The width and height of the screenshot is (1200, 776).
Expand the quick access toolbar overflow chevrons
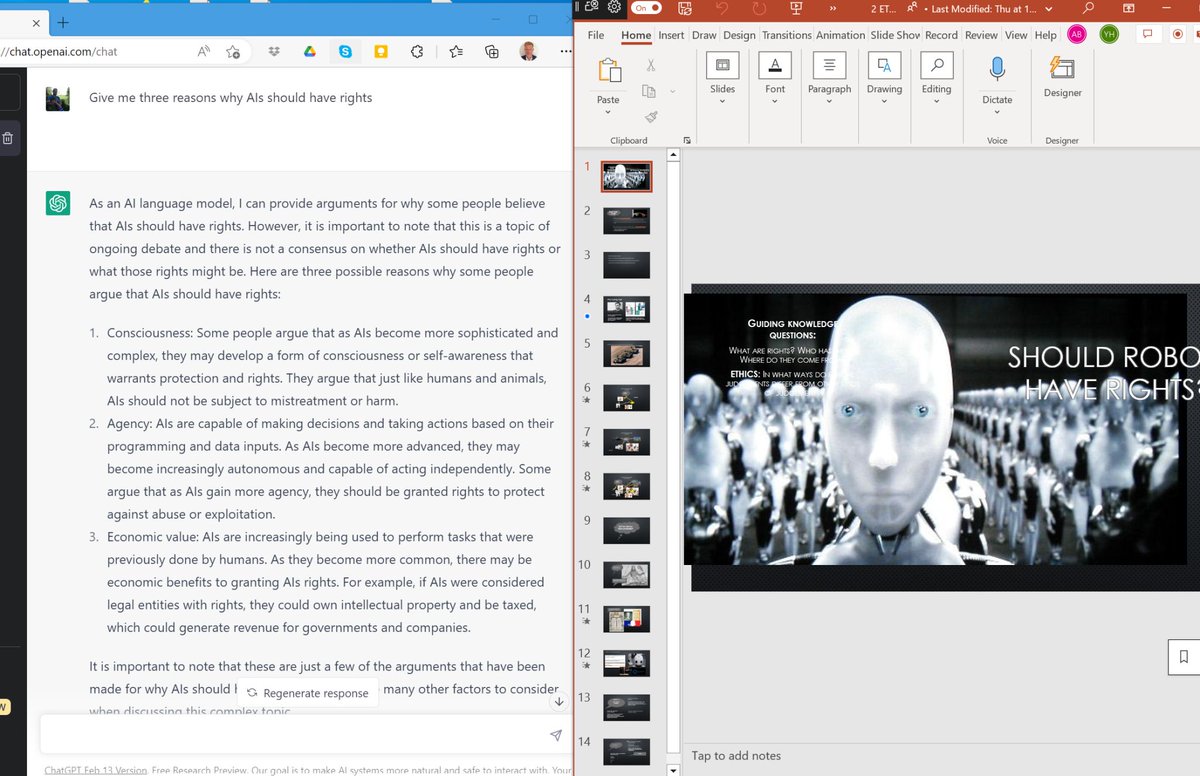[x=832, y=8]
